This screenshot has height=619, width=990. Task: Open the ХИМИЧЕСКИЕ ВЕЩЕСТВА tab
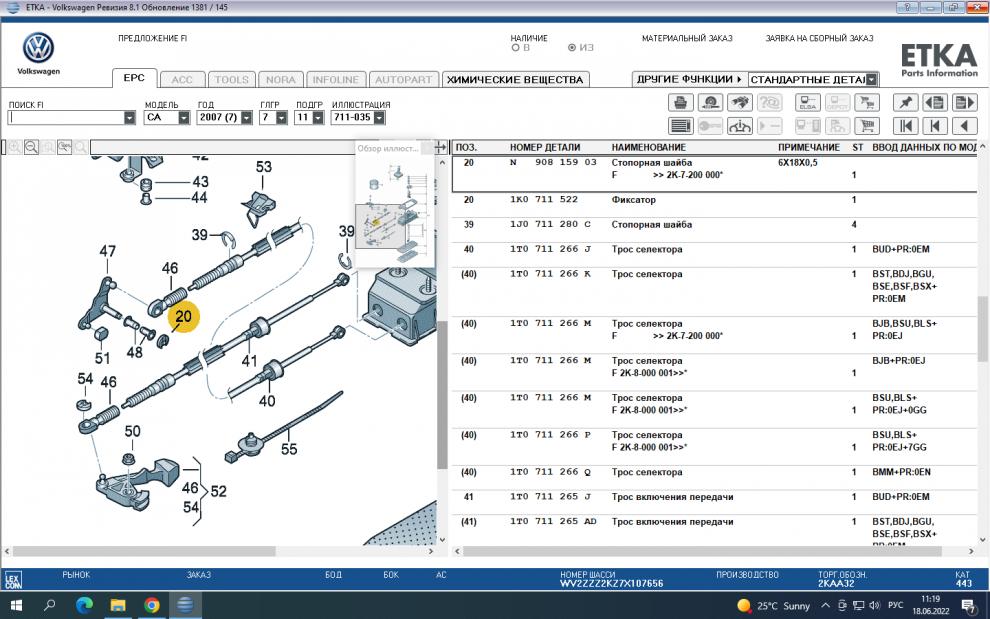(515, 80)
